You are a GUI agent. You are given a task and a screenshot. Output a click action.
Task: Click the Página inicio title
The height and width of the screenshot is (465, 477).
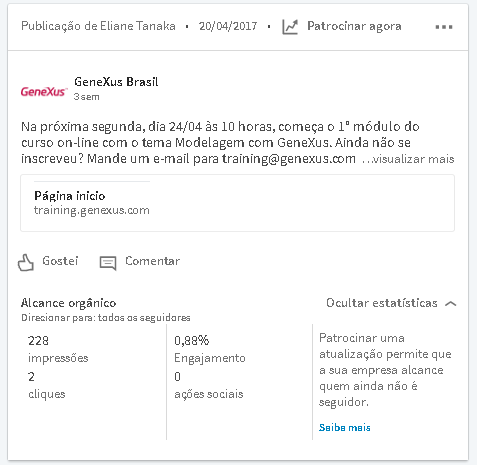click(x=70, y=196)
